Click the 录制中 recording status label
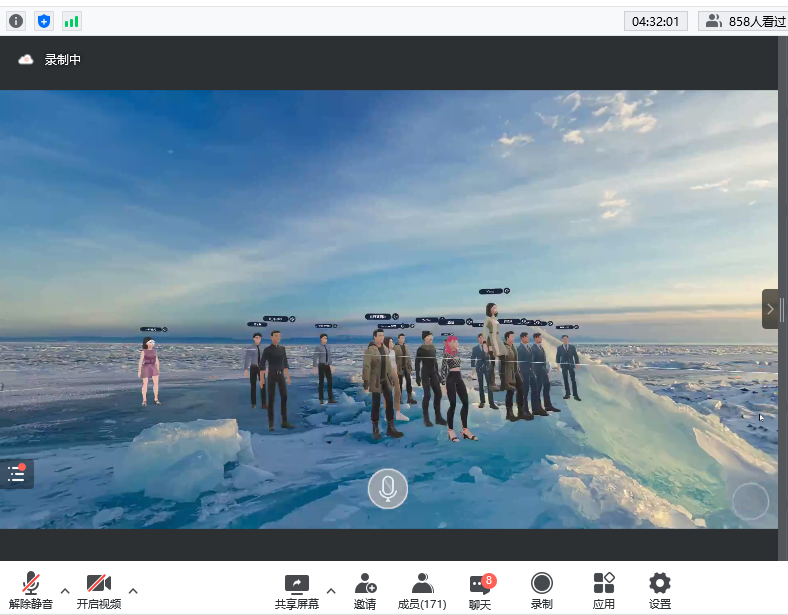788x615 pixels. pyautogui.click(x=62, y=60)
